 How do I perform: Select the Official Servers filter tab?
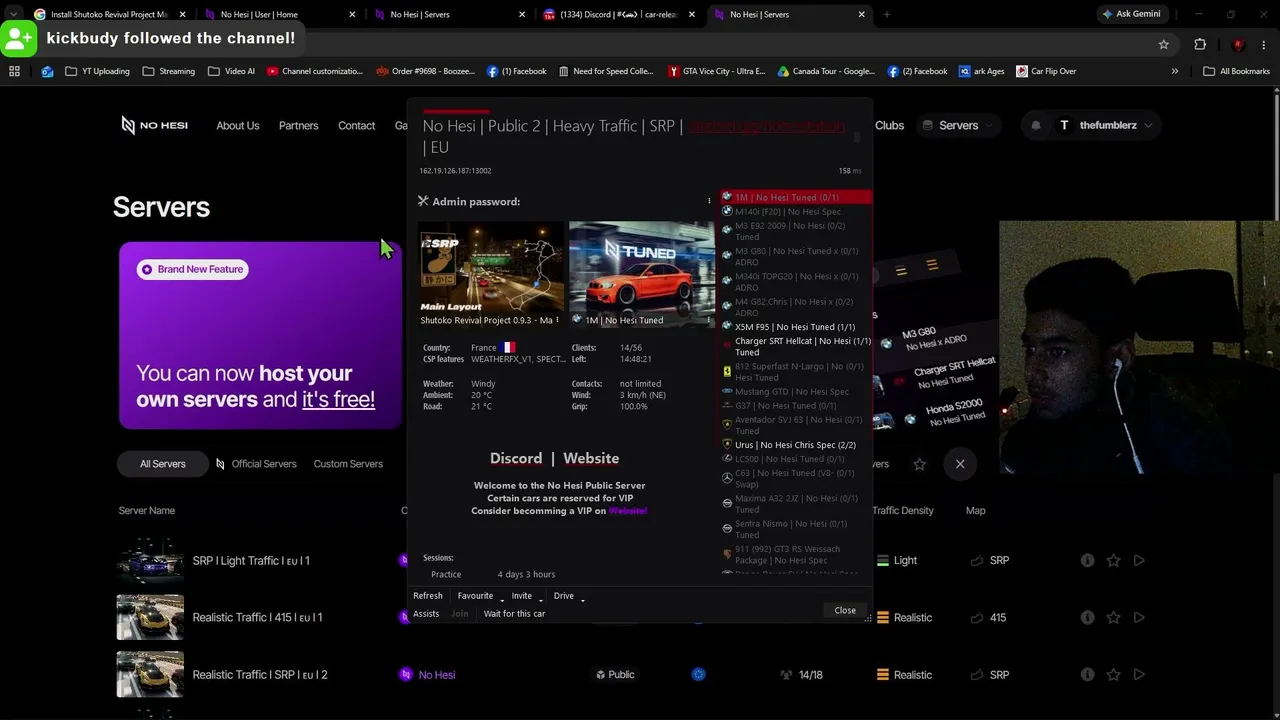point(256,464)
